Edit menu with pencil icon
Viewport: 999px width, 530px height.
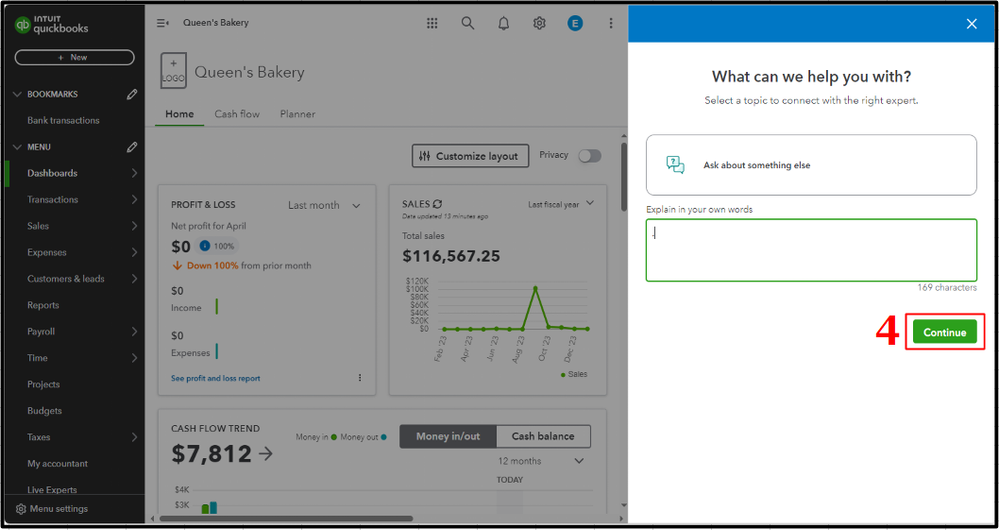click(x=132, y=147)
